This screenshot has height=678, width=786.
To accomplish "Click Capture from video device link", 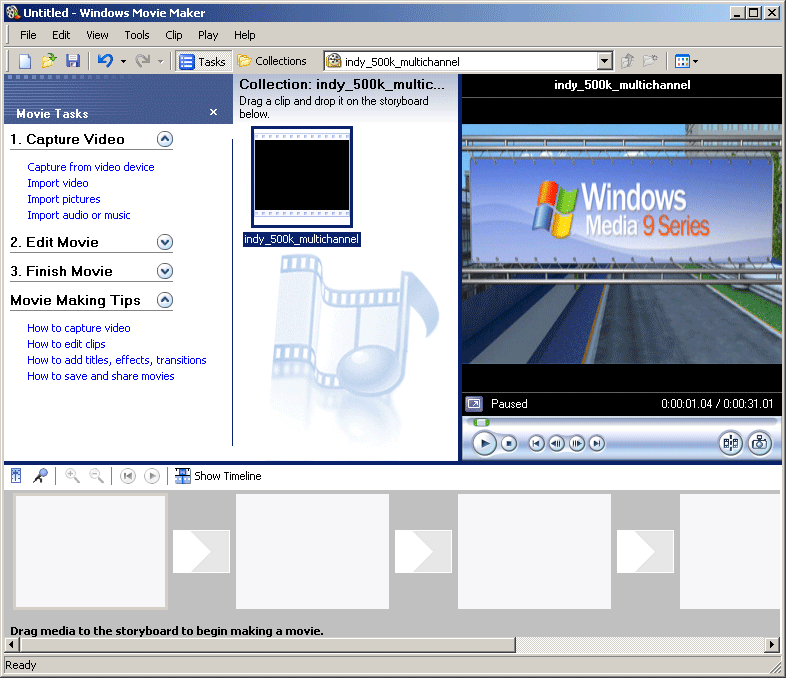I will pos(91,167).
